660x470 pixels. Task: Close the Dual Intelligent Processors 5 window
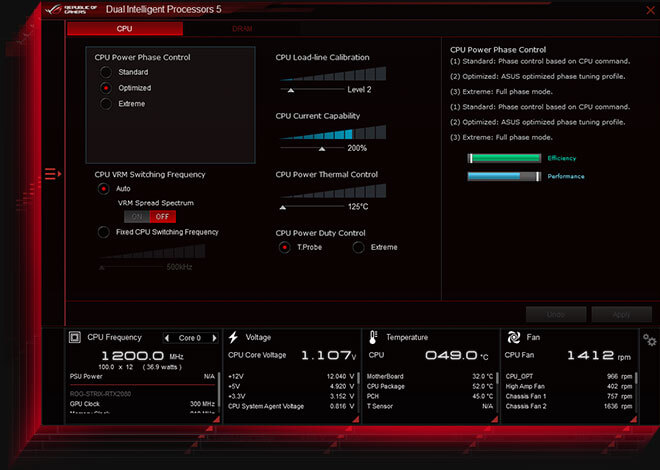click(650, 10)
